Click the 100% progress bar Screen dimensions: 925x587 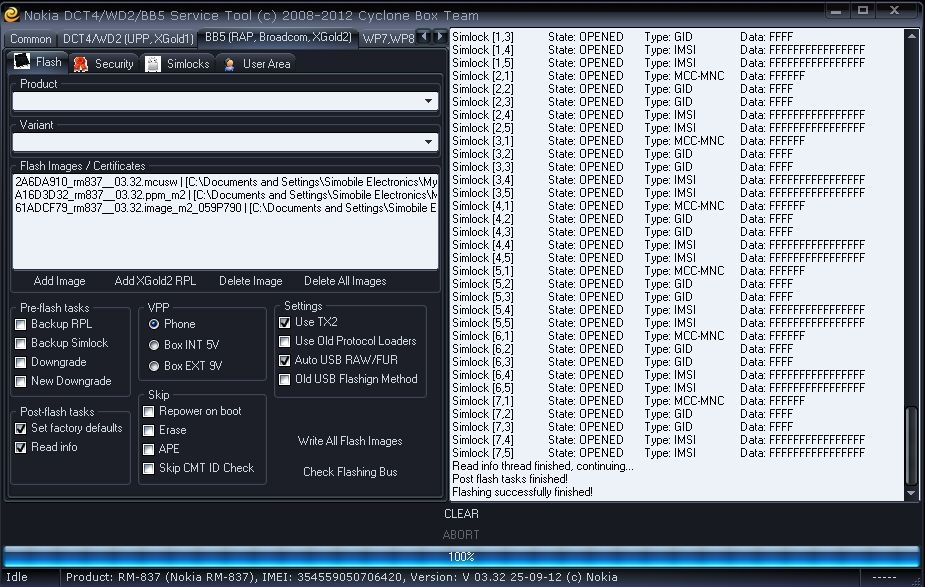461,557
